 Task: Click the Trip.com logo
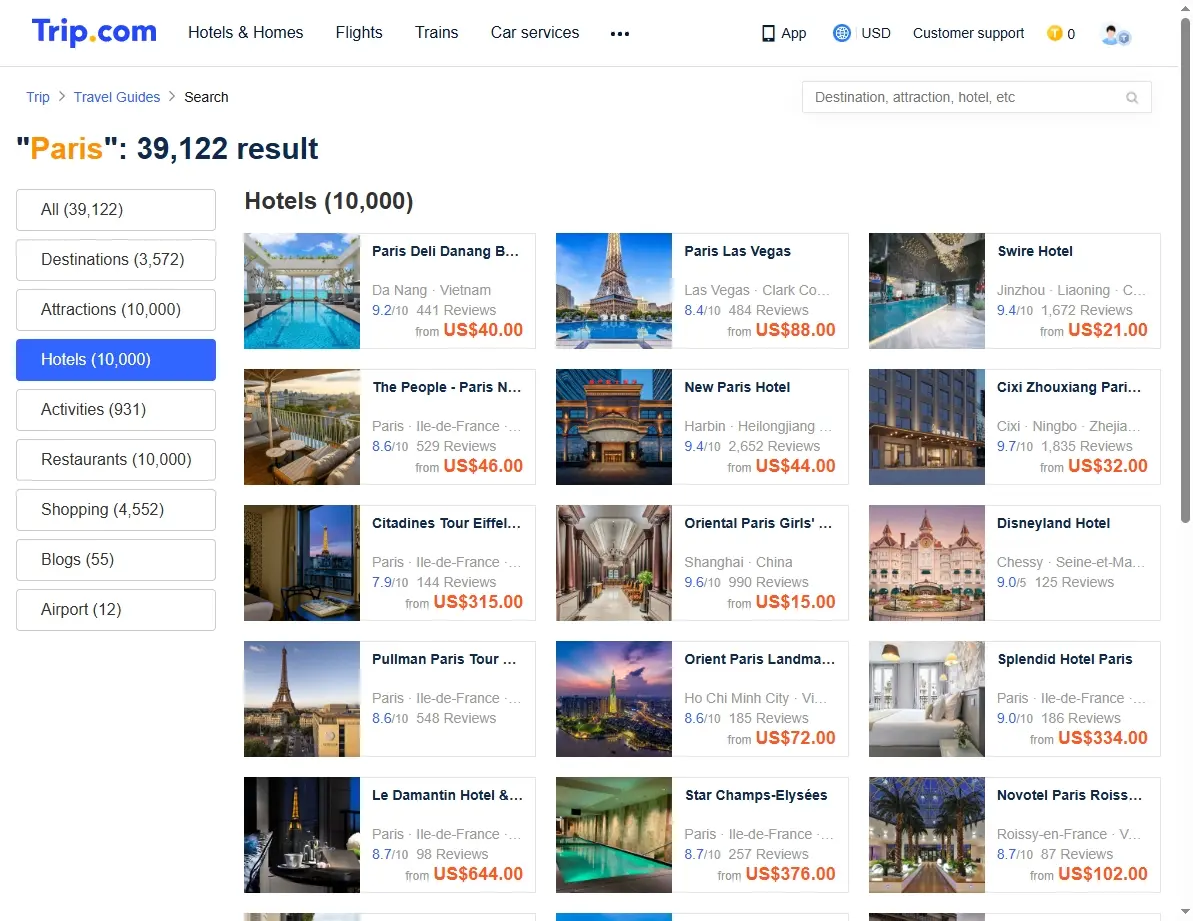pyautogui.click(x=94, y=32)
